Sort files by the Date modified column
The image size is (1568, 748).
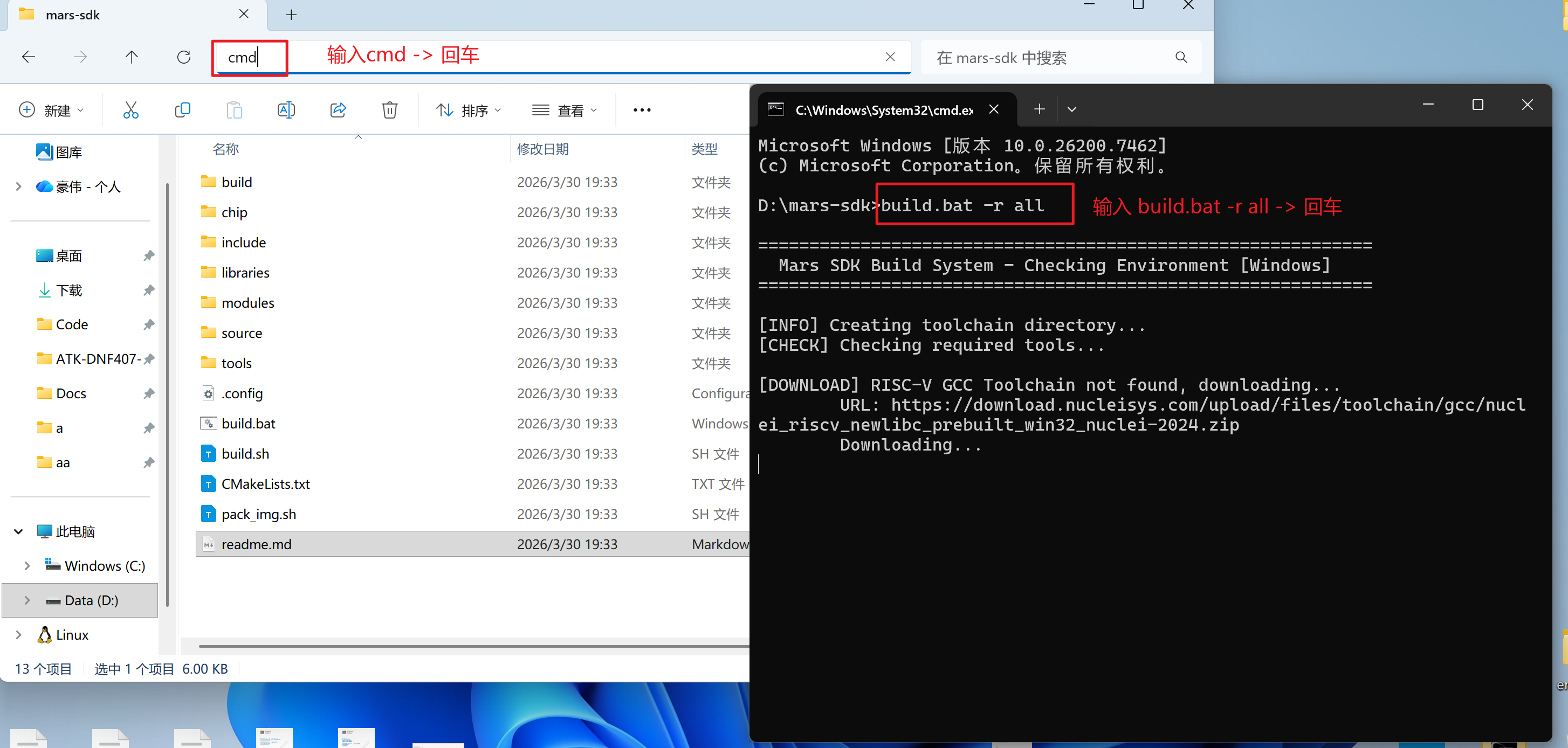543,149
